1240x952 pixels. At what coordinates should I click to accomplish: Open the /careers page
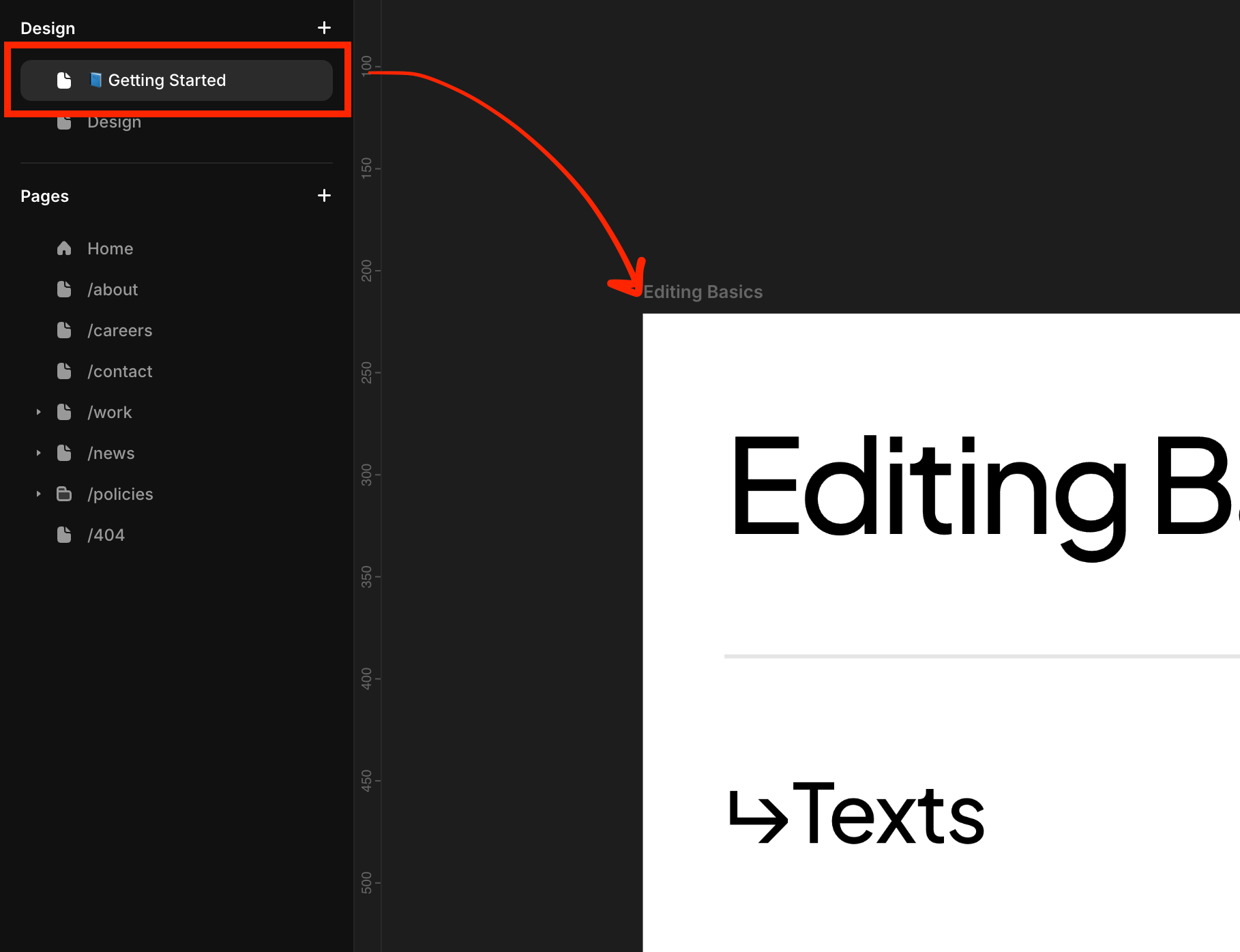click(x=119, y=330)
